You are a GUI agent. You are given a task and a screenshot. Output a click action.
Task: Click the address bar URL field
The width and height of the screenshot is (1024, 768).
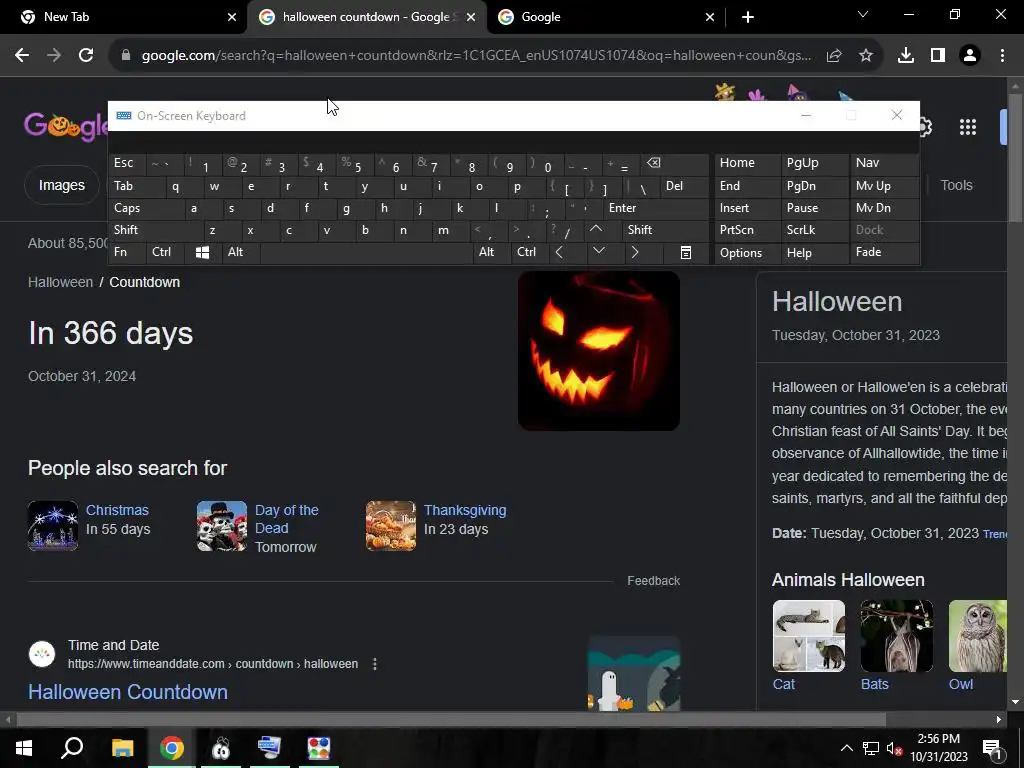pos(477,56)
